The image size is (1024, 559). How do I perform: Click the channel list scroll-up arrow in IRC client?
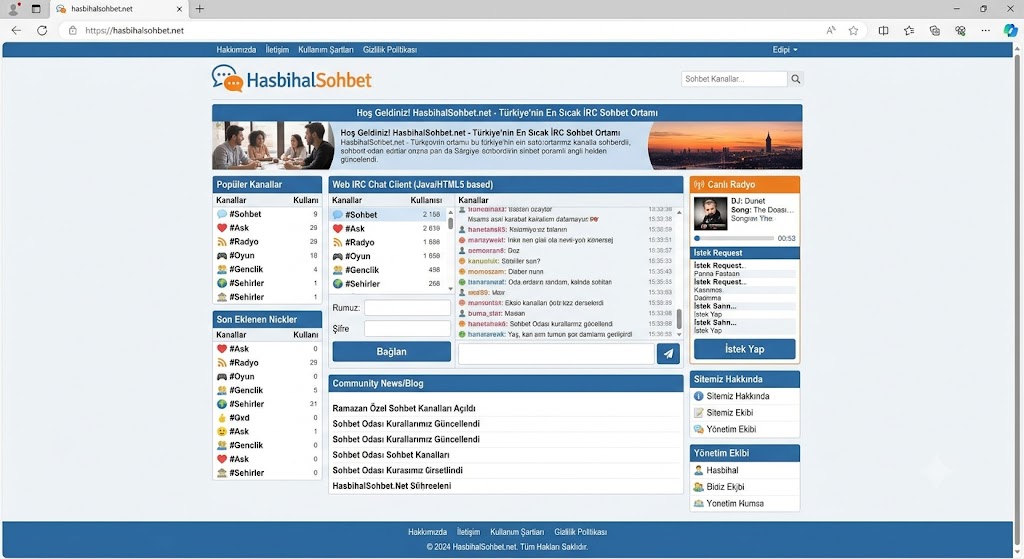coord(450,213)
